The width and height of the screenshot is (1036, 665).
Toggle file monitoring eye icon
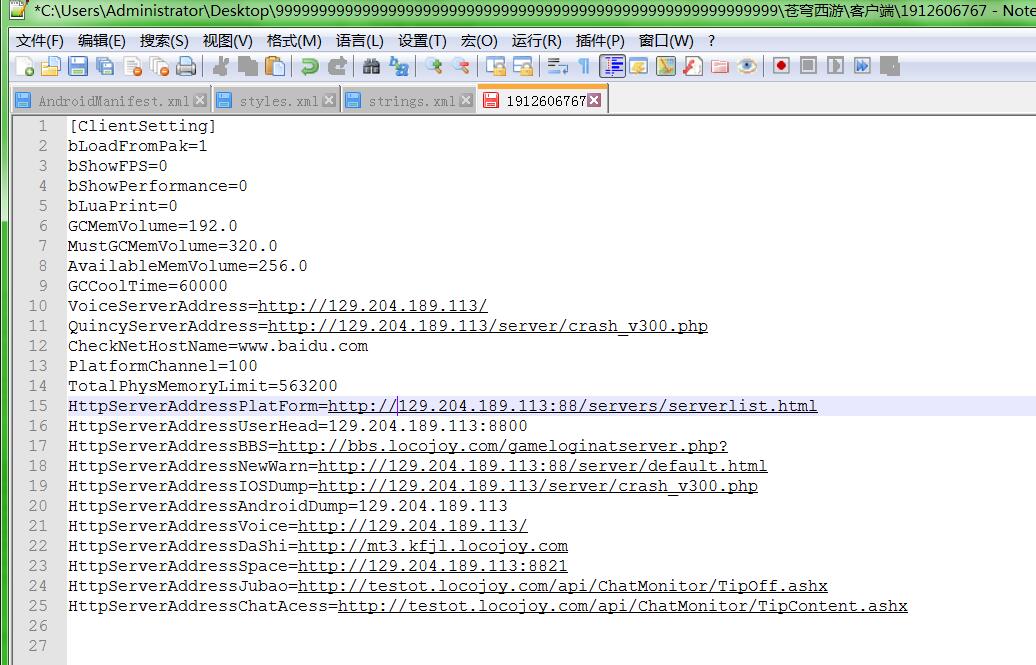[747, 67]
